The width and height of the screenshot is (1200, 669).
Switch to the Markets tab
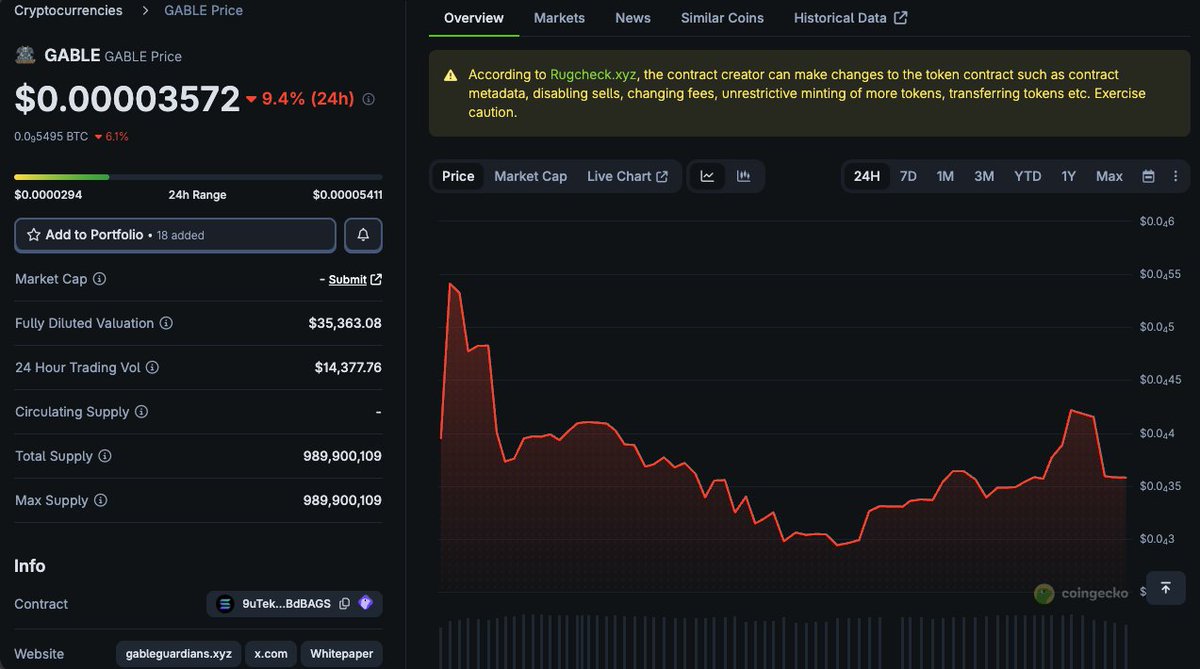tap(559, 18)
